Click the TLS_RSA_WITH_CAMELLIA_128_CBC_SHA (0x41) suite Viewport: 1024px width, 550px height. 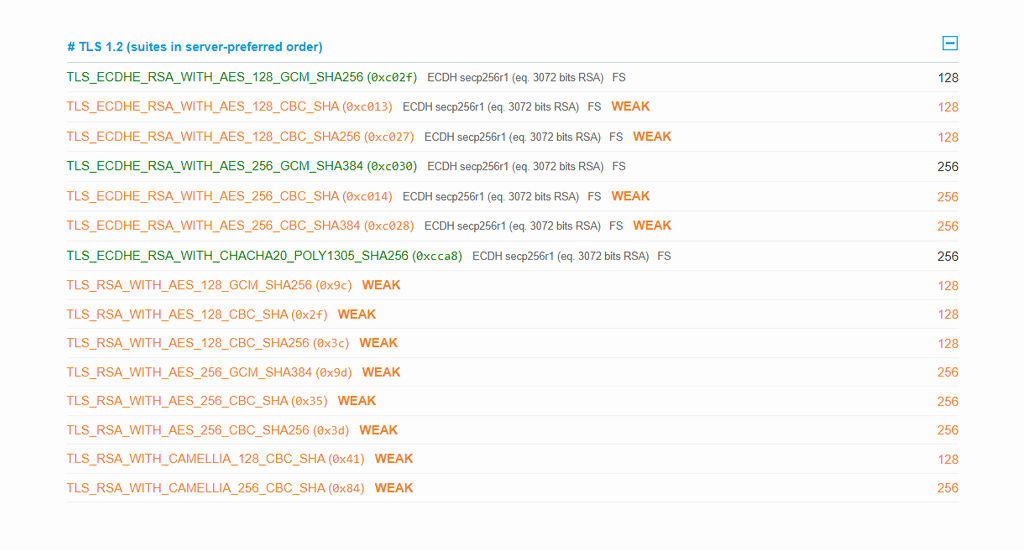(x=215, y=459)
